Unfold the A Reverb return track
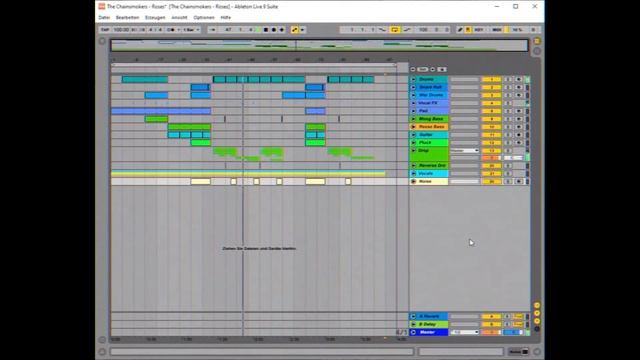This screenshot has width=640, height=360. (x=413, y=316)
